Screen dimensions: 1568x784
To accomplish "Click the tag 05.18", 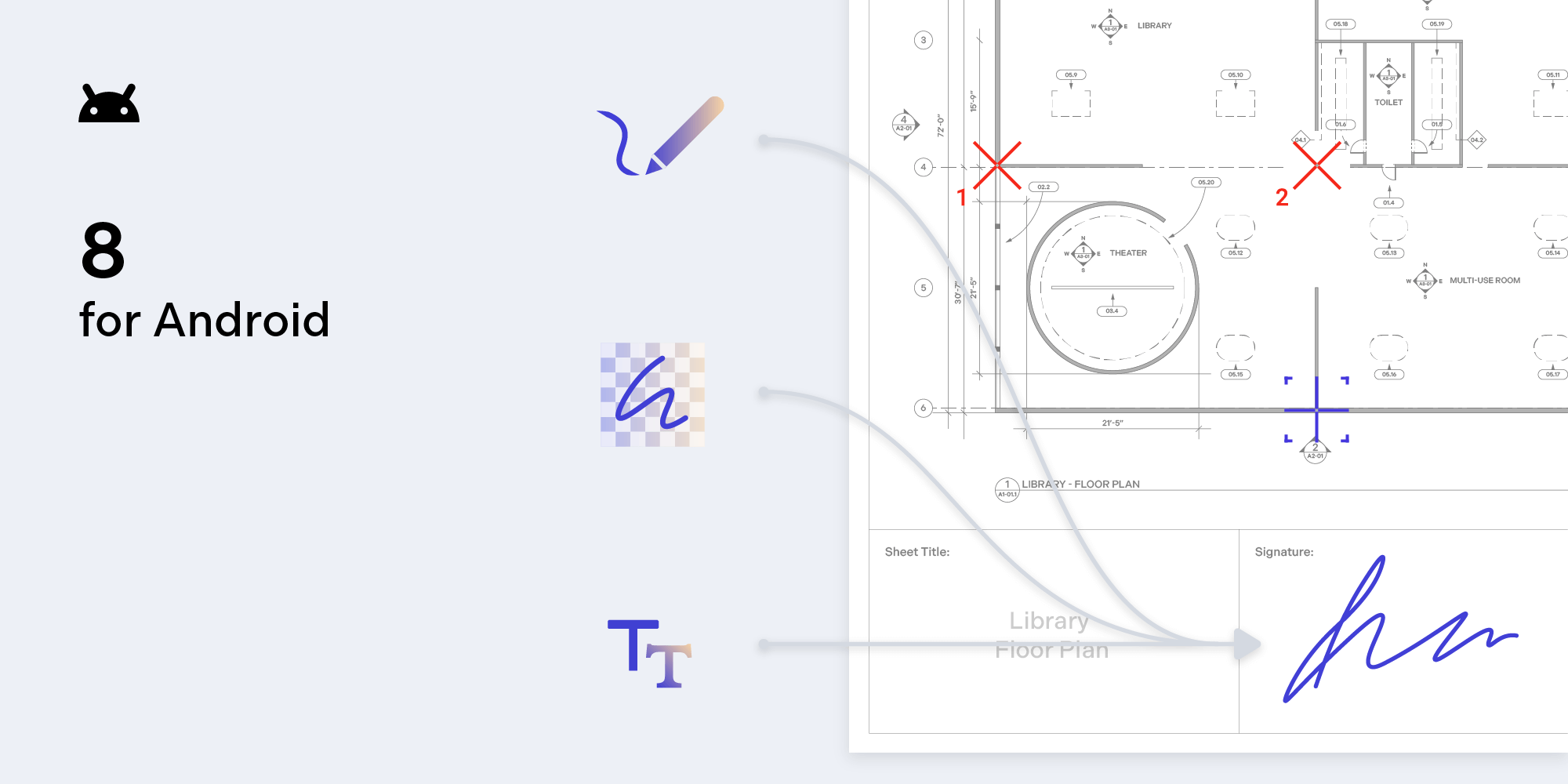I will (1341, 24).
